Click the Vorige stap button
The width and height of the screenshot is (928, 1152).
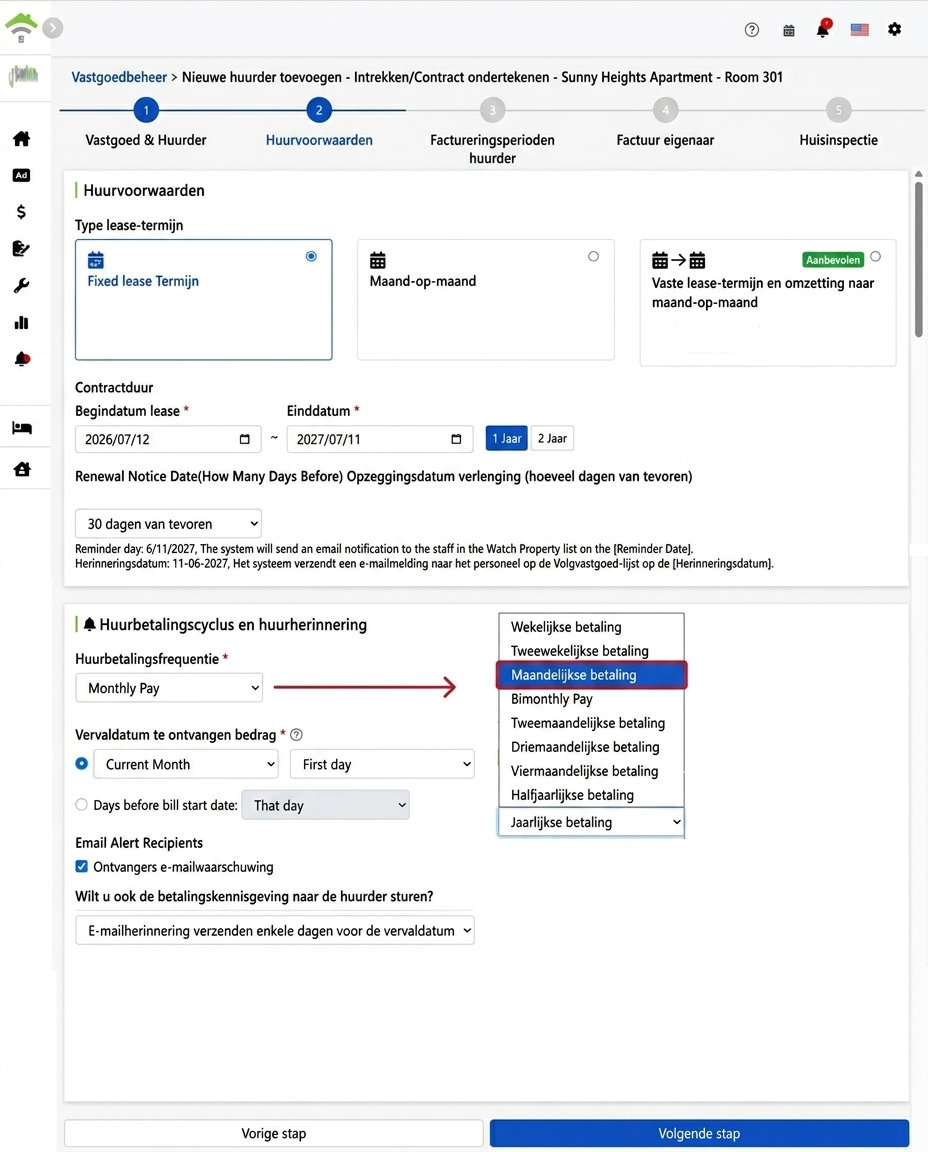pyautogui.click(x=273, y=1133)
